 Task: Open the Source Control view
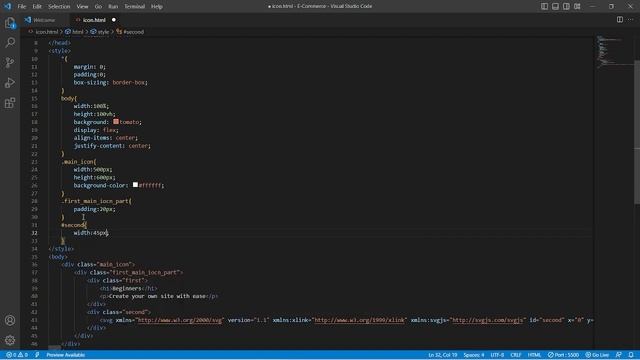tap(10, 62)
